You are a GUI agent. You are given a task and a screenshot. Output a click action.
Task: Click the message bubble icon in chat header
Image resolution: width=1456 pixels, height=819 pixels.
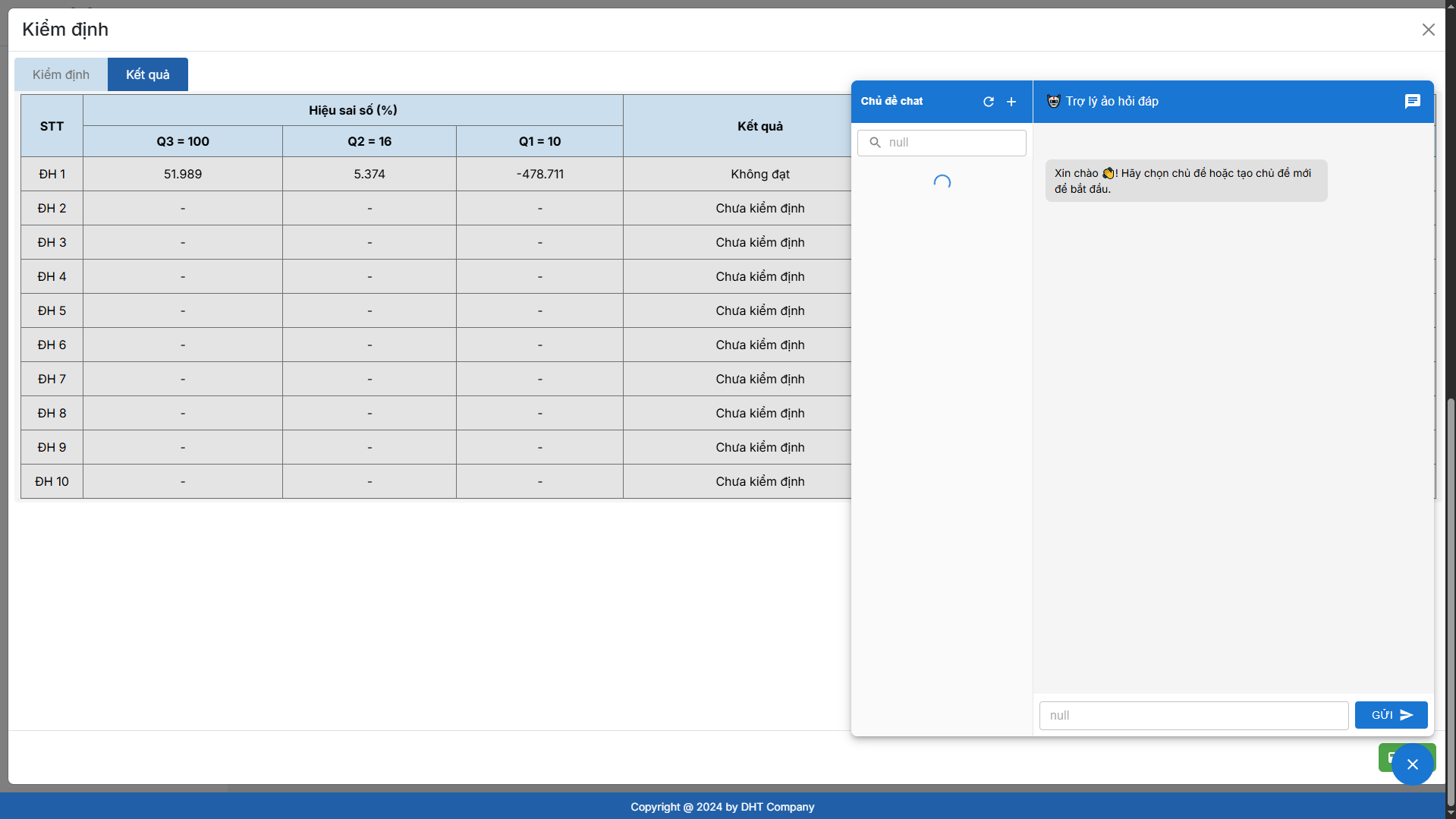(1412, 101)
